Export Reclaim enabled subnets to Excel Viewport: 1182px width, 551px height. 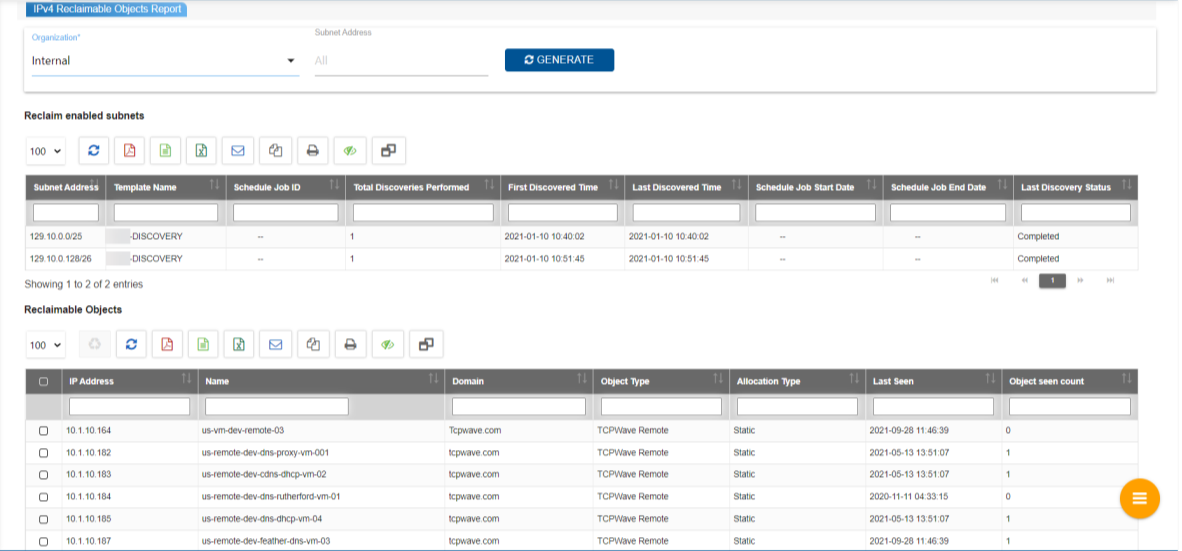(x=202, y=151)
